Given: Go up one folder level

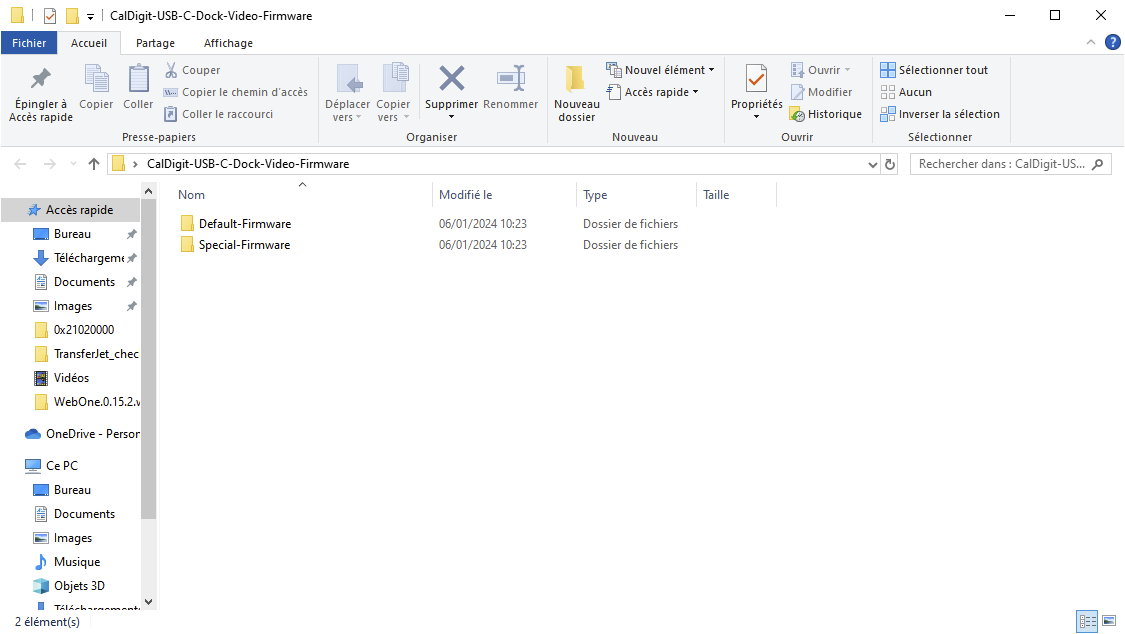Looking at the screenshot, I should pos(93,164).
